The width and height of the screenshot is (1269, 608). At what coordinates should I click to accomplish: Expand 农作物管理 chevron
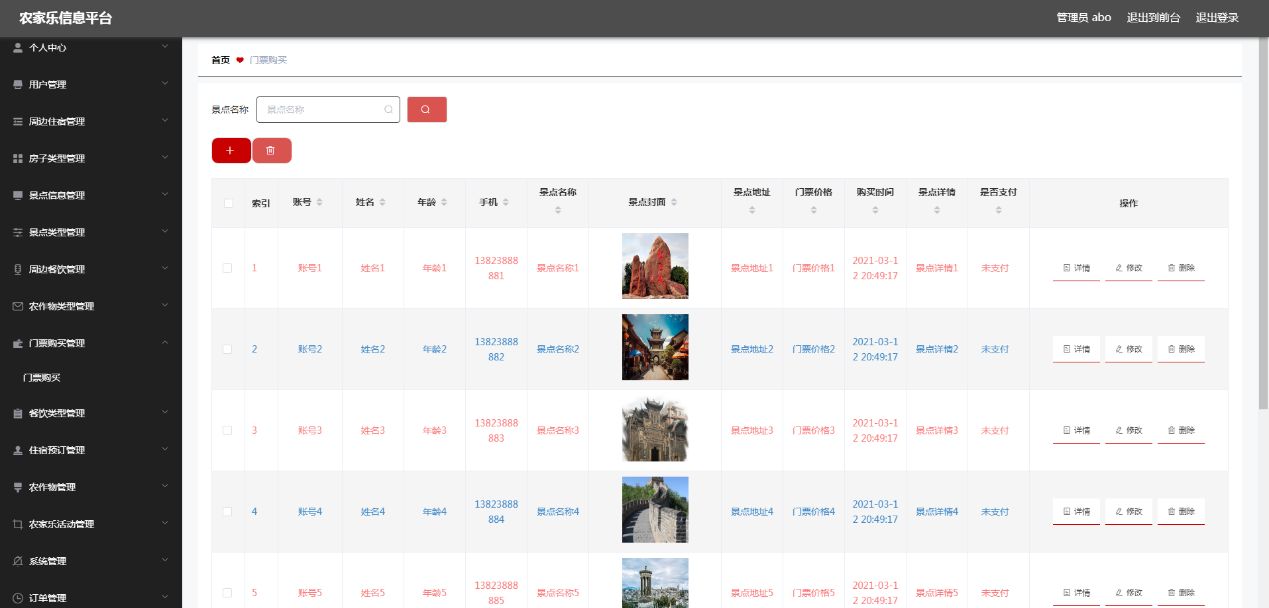coord(165,486)
